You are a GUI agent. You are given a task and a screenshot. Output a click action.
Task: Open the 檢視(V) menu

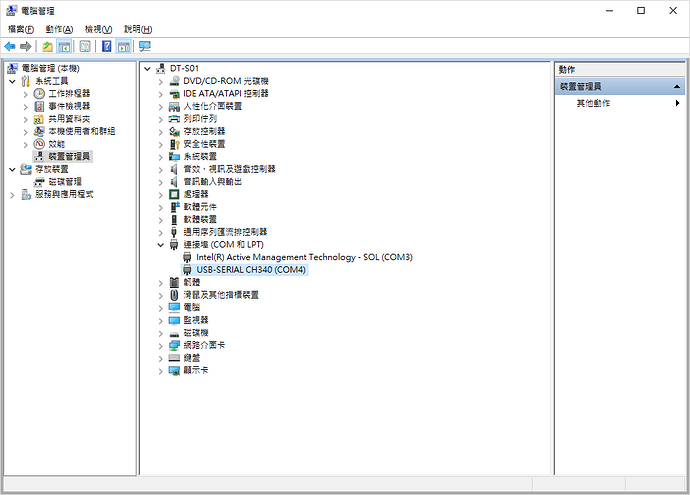coord(98,29)
